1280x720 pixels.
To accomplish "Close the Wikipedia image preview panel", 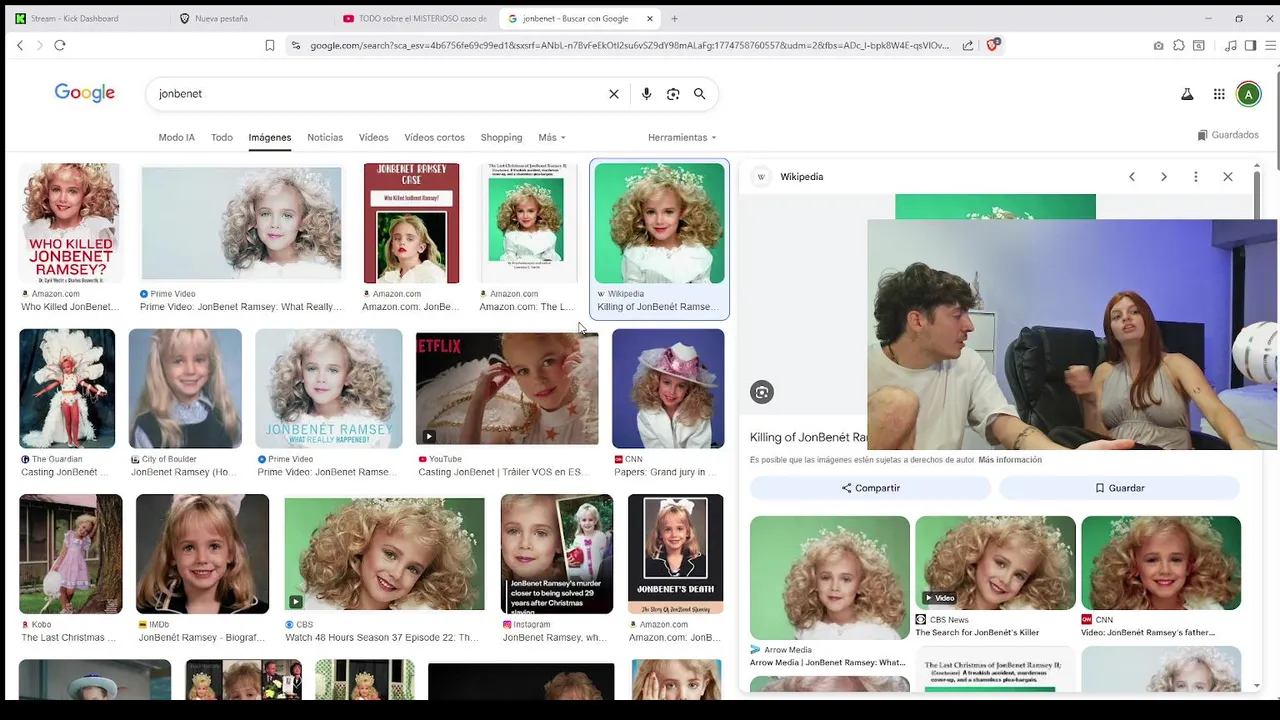I will [1228, 177].
